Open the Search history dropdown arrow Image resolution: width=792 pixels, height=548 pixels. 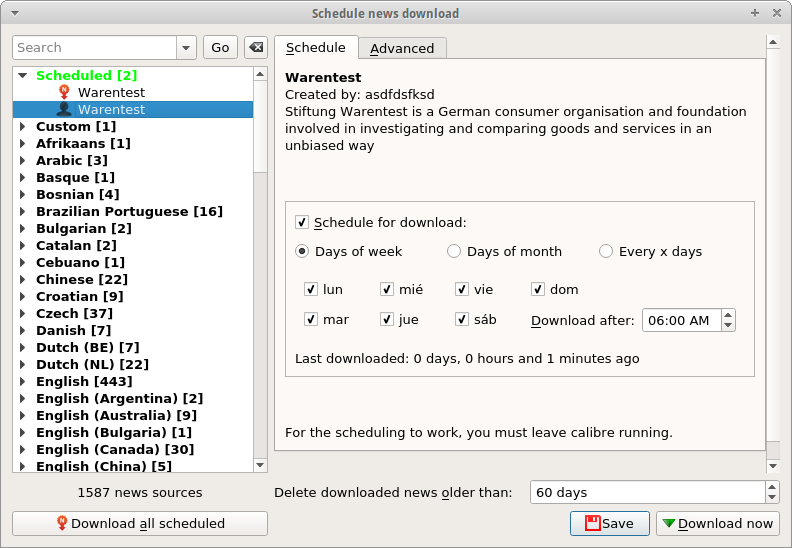click(187, 47)
